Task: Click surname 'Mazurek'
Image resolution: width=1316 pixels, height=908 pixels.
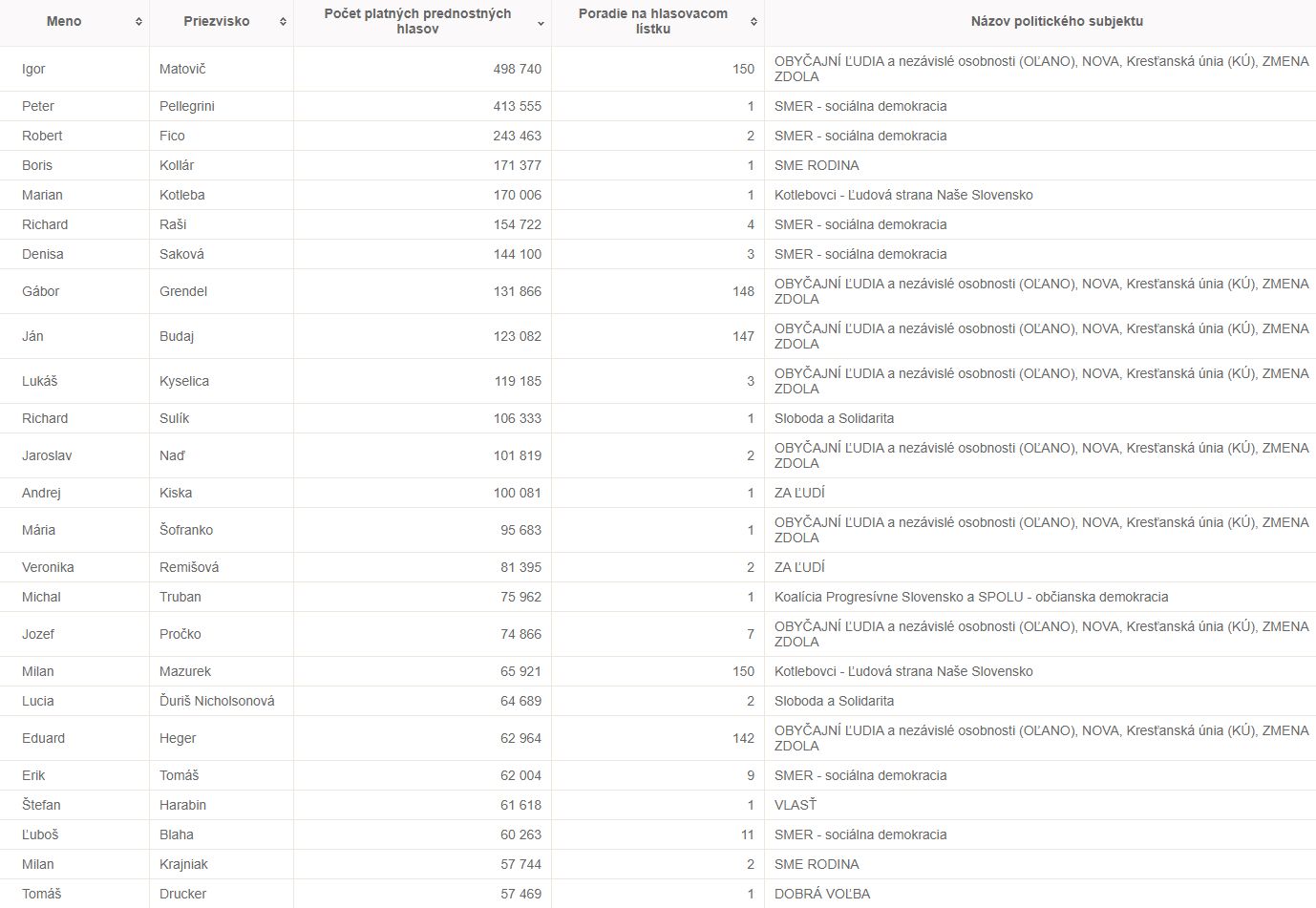Action: 185,671
